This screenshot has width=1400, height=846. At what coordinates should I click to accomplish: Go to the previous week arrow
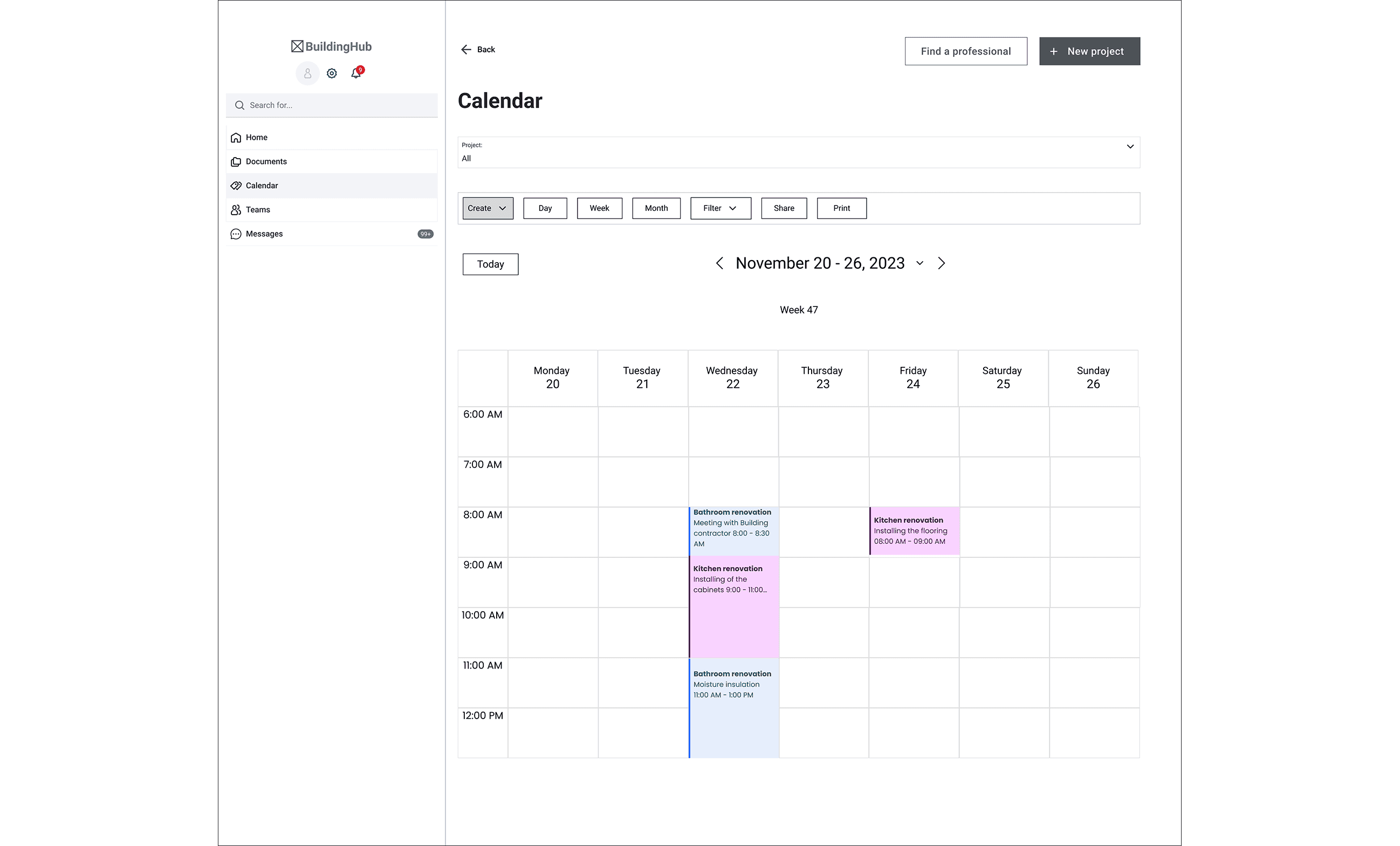coord(719,263)
